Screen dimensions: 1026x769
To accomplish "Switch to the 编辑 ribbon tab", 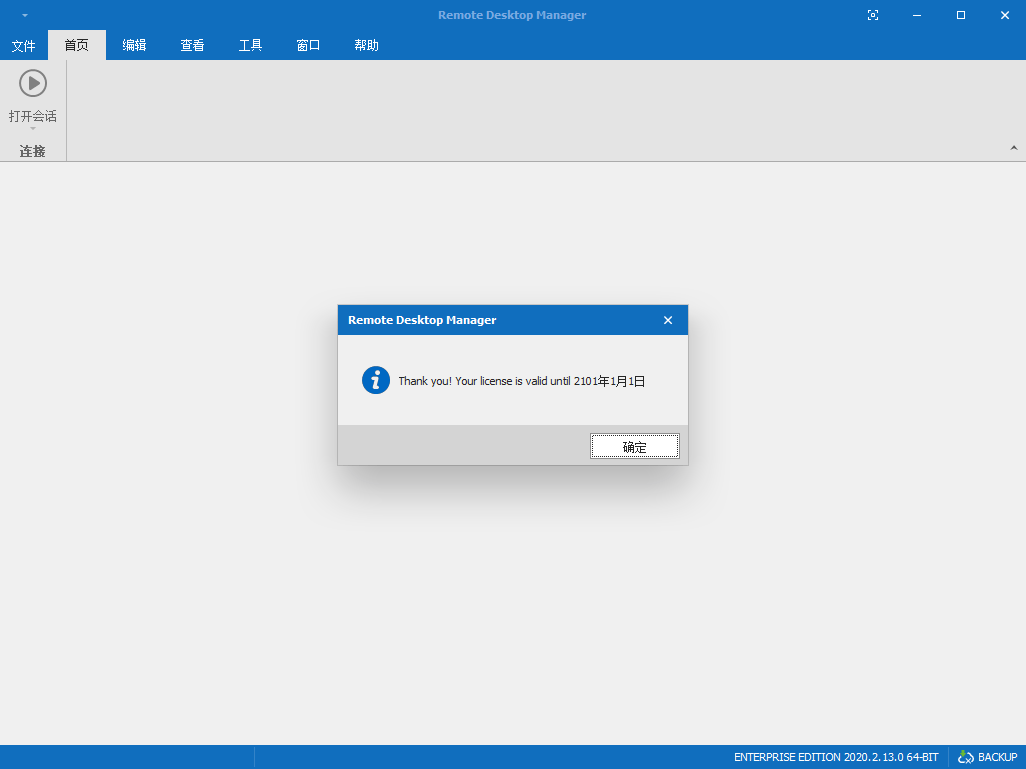I will click(134, 45).
